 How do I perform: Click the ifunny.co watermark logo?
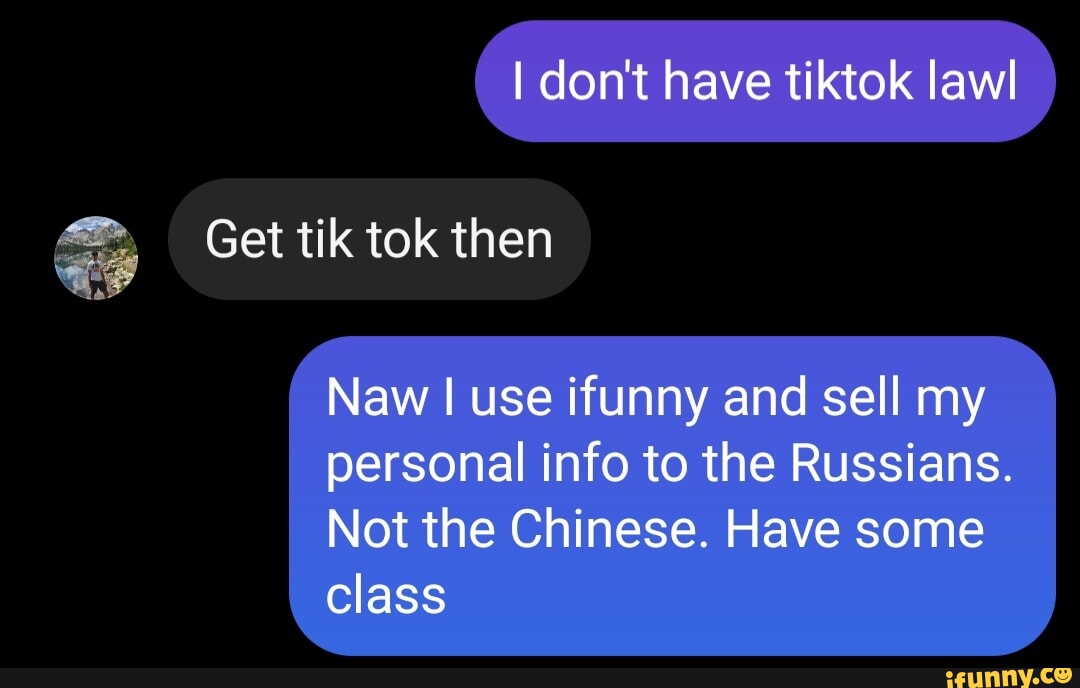(1009, 678)
